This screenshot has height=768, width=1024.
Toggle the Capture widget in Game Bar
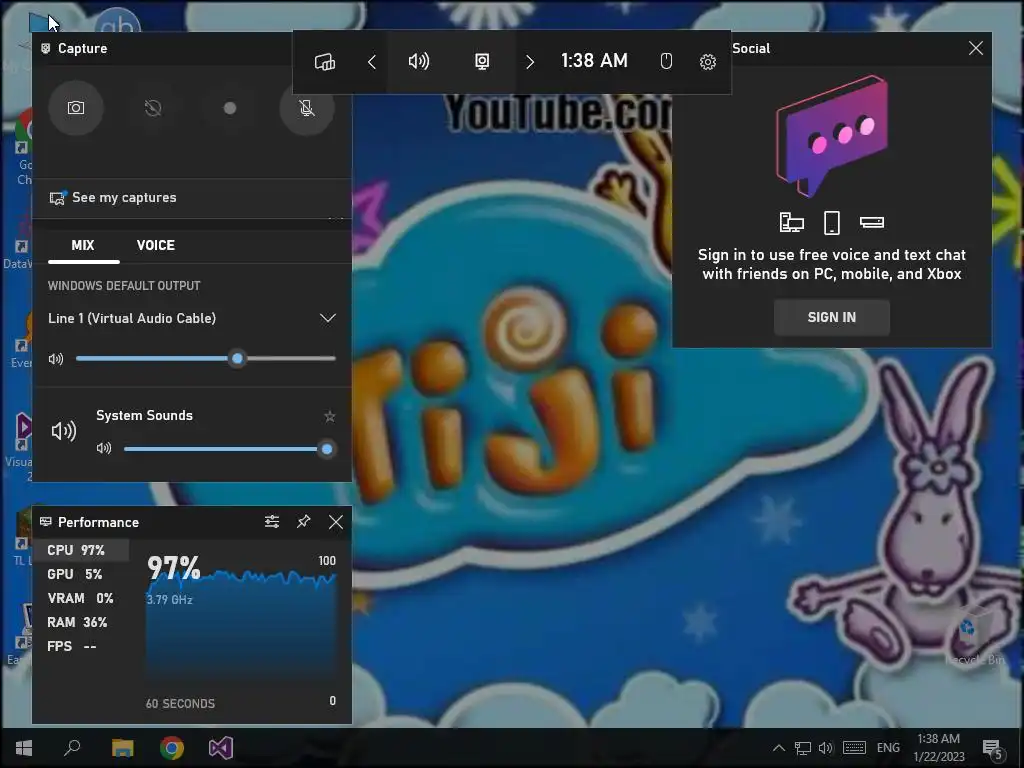click(x=482, y=62)
